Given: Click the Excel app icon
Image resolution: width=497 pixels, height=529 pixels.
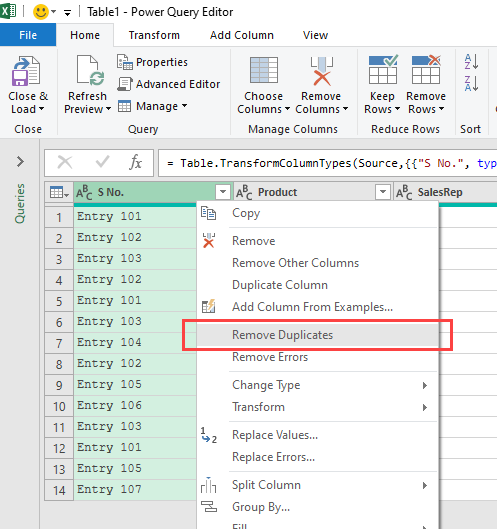Looking at the screenshot, I should 8,11.
